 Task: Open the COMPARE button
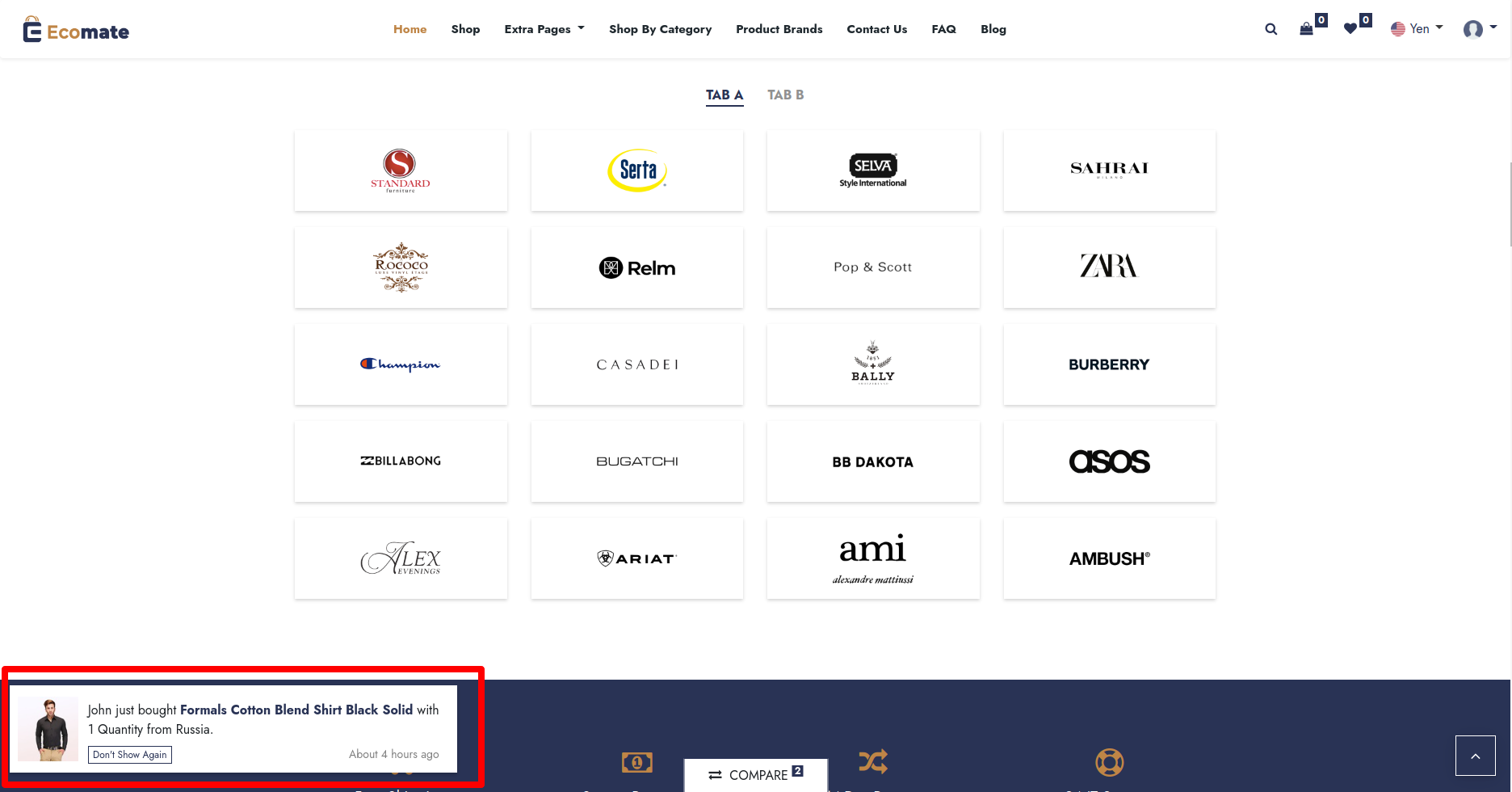(756, 775)
